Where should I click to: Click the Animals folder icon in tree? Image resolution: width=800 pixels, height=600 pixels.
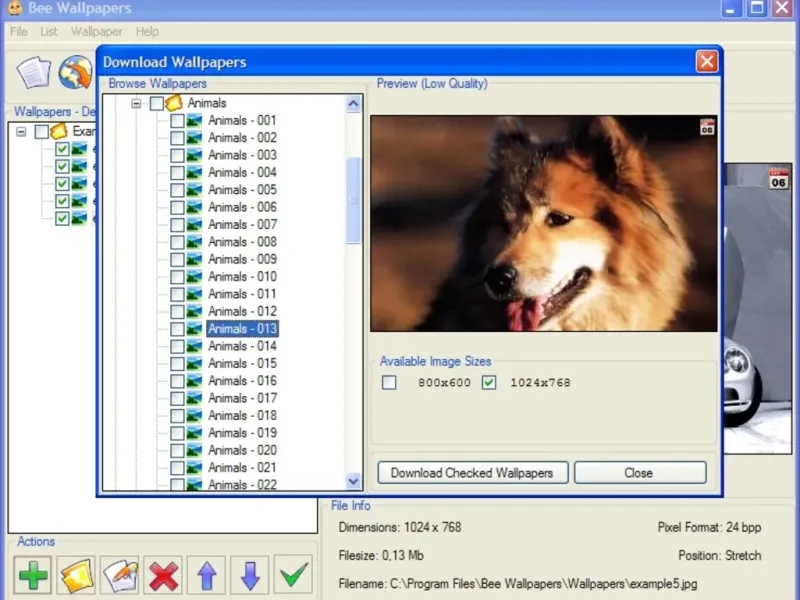click(x=173, y=103)
